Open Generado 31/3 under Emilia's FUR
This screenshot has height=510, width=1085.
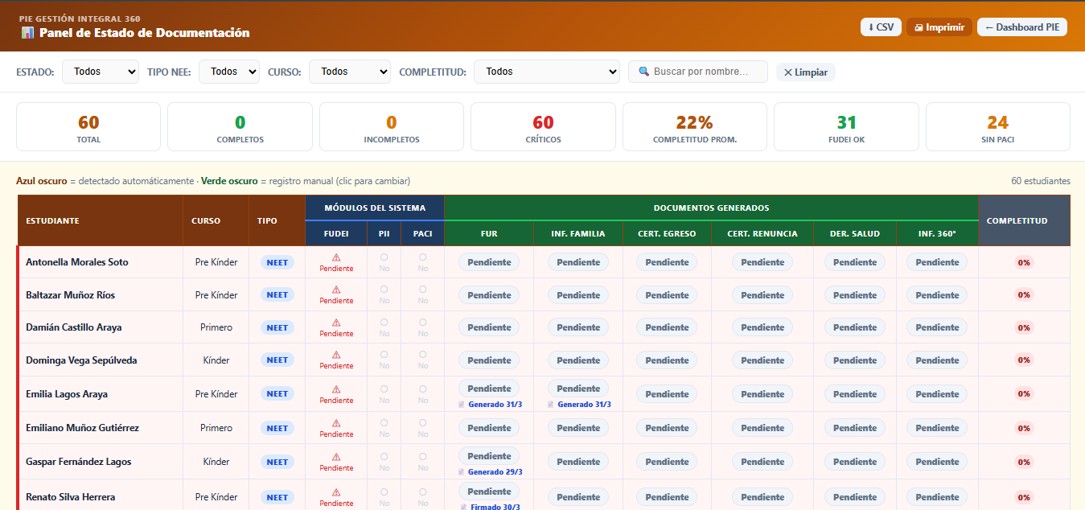(490, 404)
